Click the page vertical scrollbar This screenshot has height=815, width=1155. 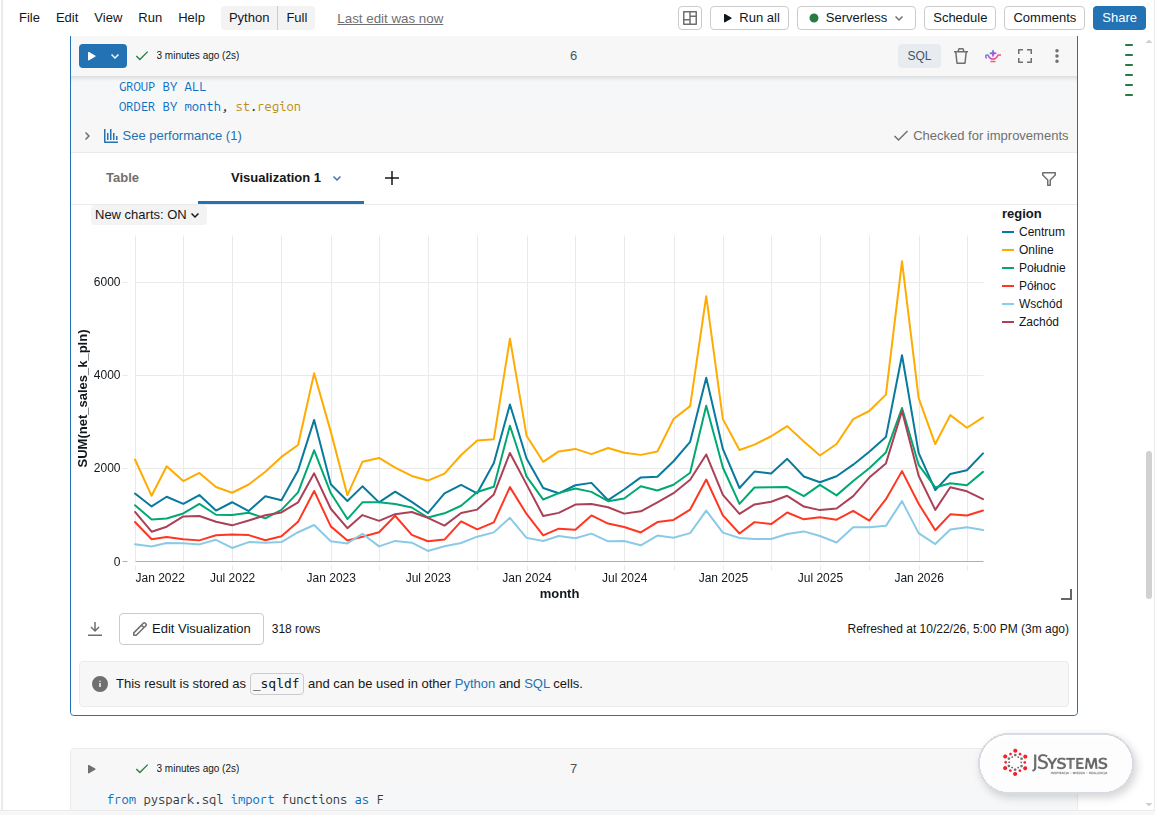point(1148,525)
